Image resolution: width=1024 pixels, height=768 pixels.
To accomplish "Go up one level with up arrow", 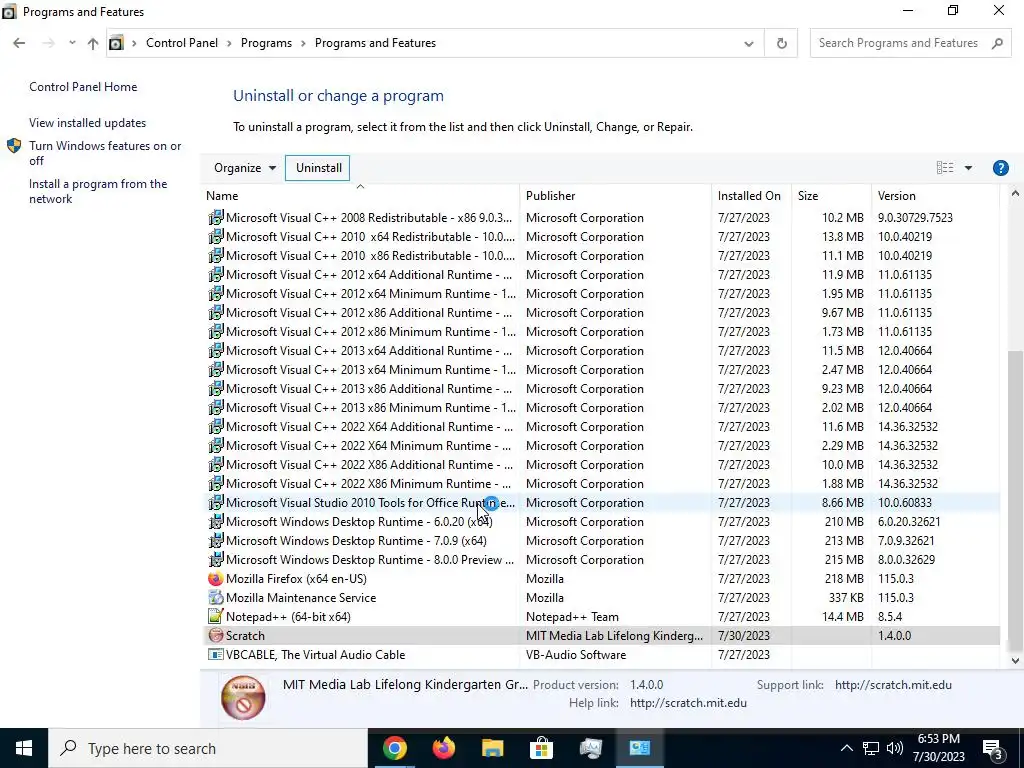I will point(93,43).
